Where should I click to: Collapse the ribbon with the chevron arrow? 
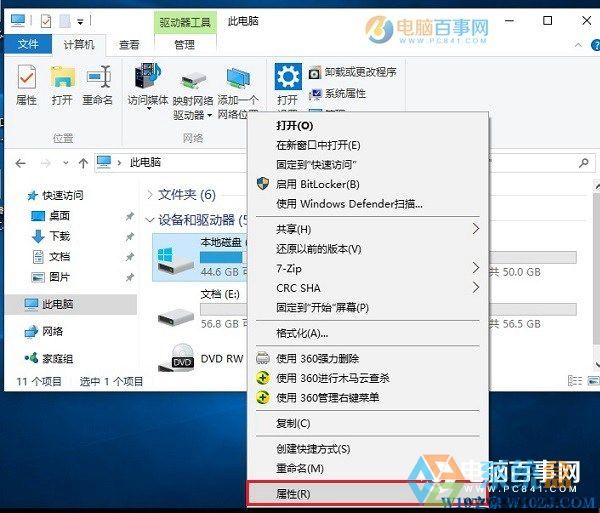pyautogui.click(x=578, y=45)
